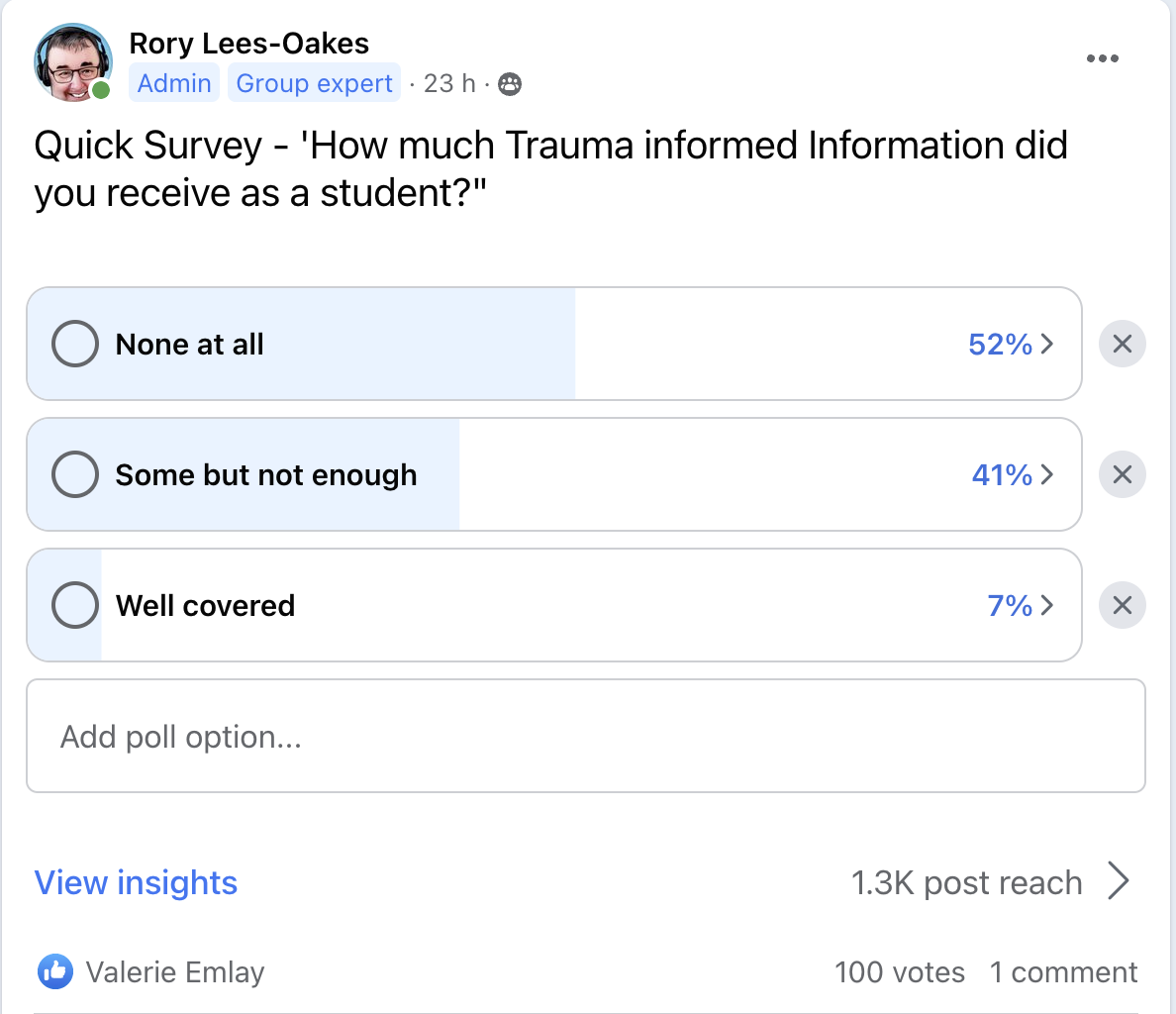Delete the 'Well covered' poll option
Image resolution: width=1176 pixels, height=1014 pixels.
click(1122, 606)
